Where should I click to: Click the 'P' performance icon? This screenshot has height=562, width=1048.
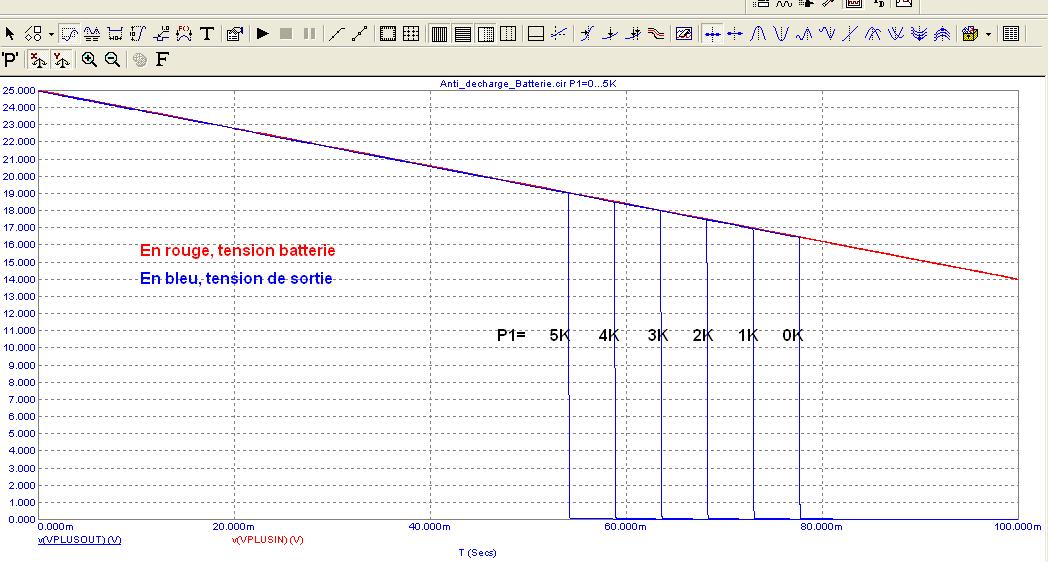[10, 59]
